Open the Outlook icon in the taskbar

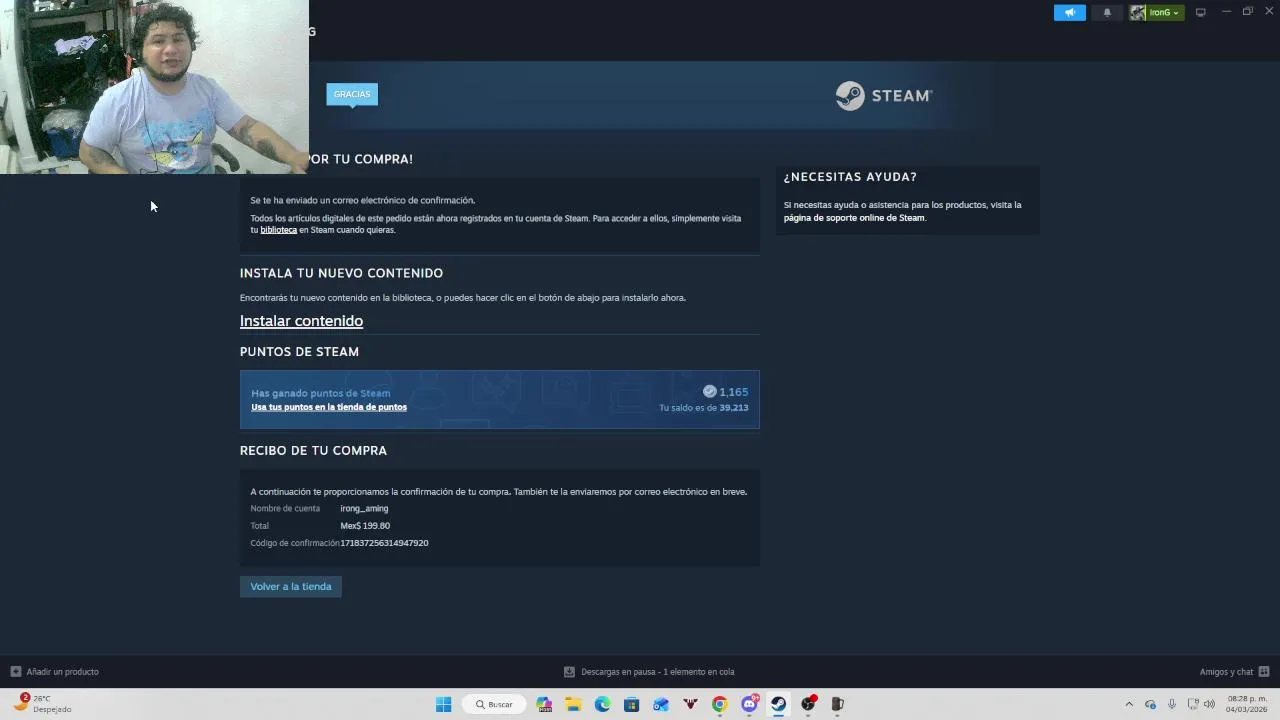coord(661,704)
